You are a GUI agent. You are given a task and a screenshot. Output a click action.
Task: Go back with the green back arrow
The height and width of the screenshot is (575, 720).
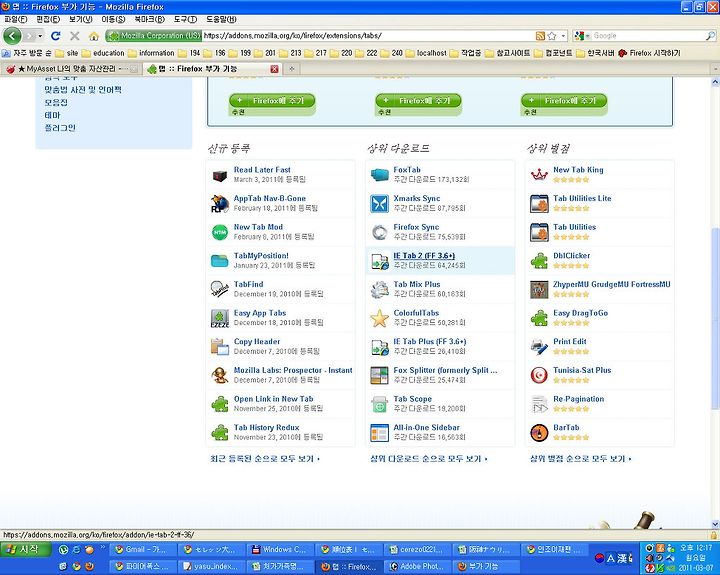point(12,35)
